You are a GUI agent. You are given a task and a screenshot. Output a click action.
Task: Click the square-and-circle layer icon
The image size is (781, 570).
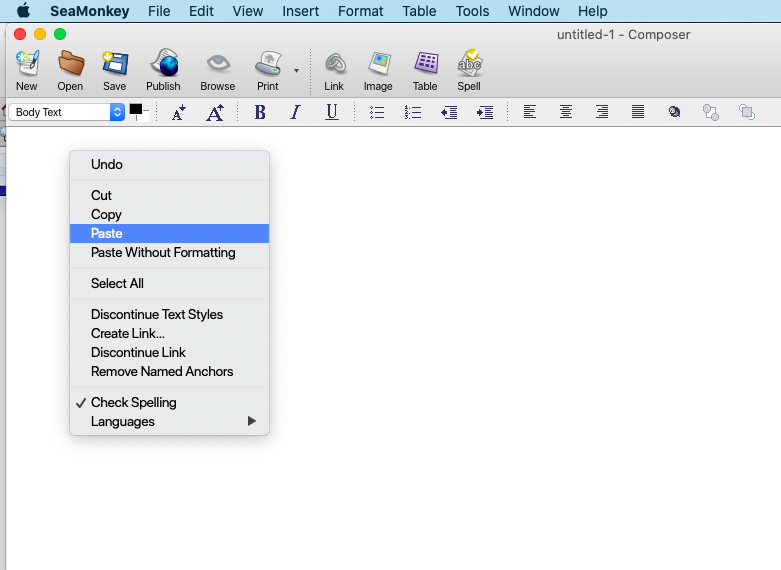click(x=711, y=112)
